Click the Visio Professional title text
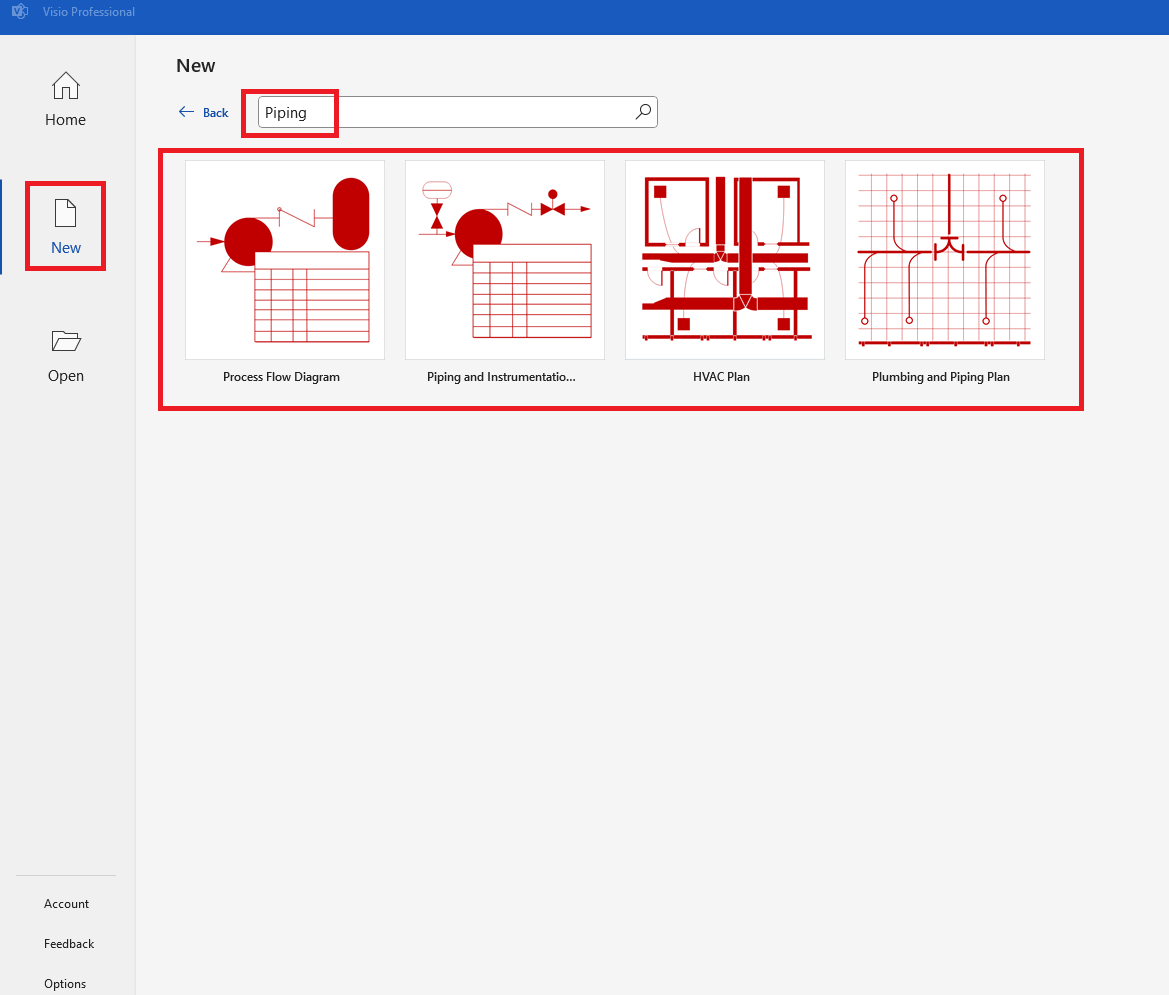The height and width of the screenshot is (995, 1169). coord(89,12)
